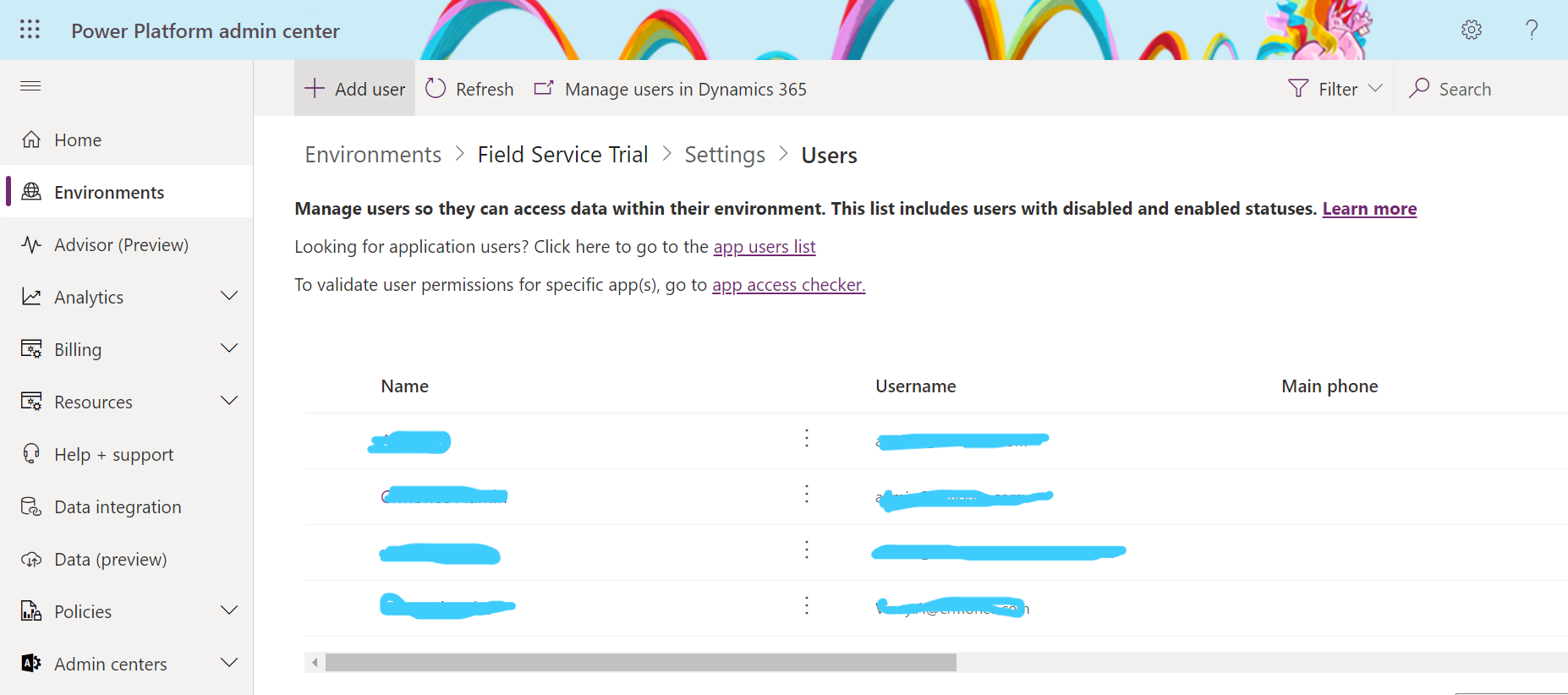1568x695 pixels.
Task: Click the Add user button
Action: click(x=354, y=88)
